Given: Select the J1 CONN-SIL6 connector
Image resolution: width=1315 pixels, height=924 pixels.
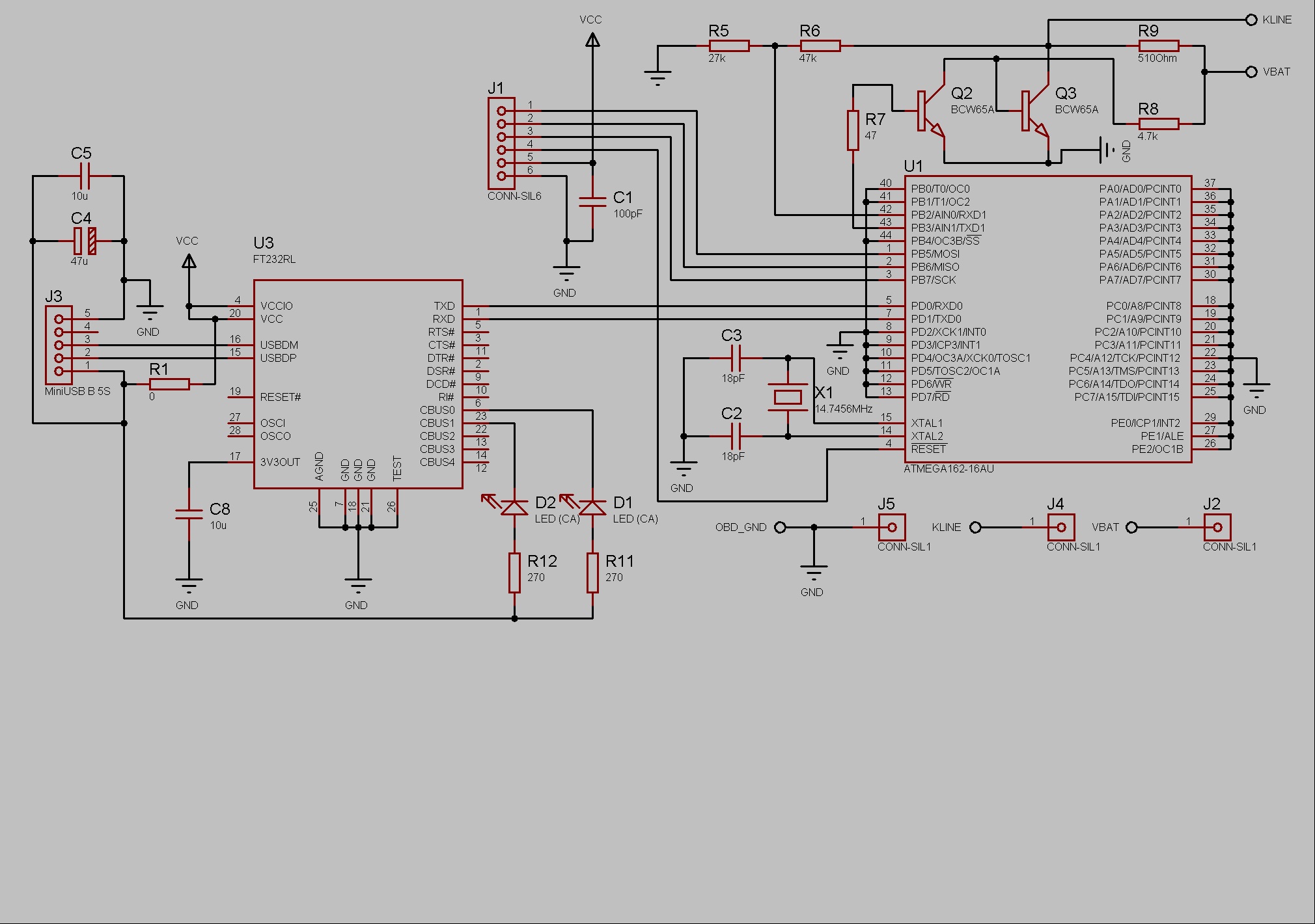Looking at the screenshot, I should pos(501,143).
